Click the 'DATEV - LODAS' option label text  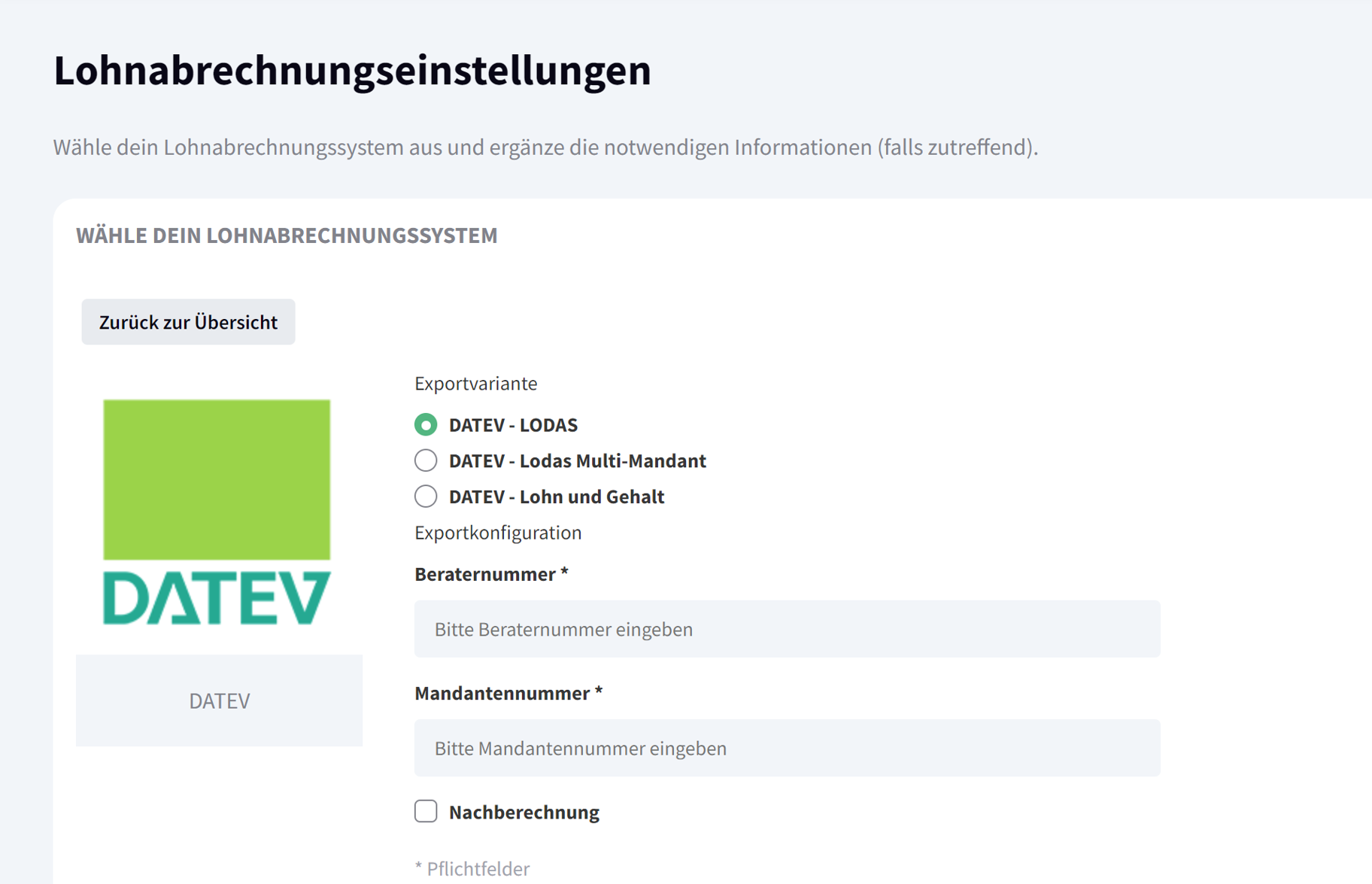(x=513, y=425)
